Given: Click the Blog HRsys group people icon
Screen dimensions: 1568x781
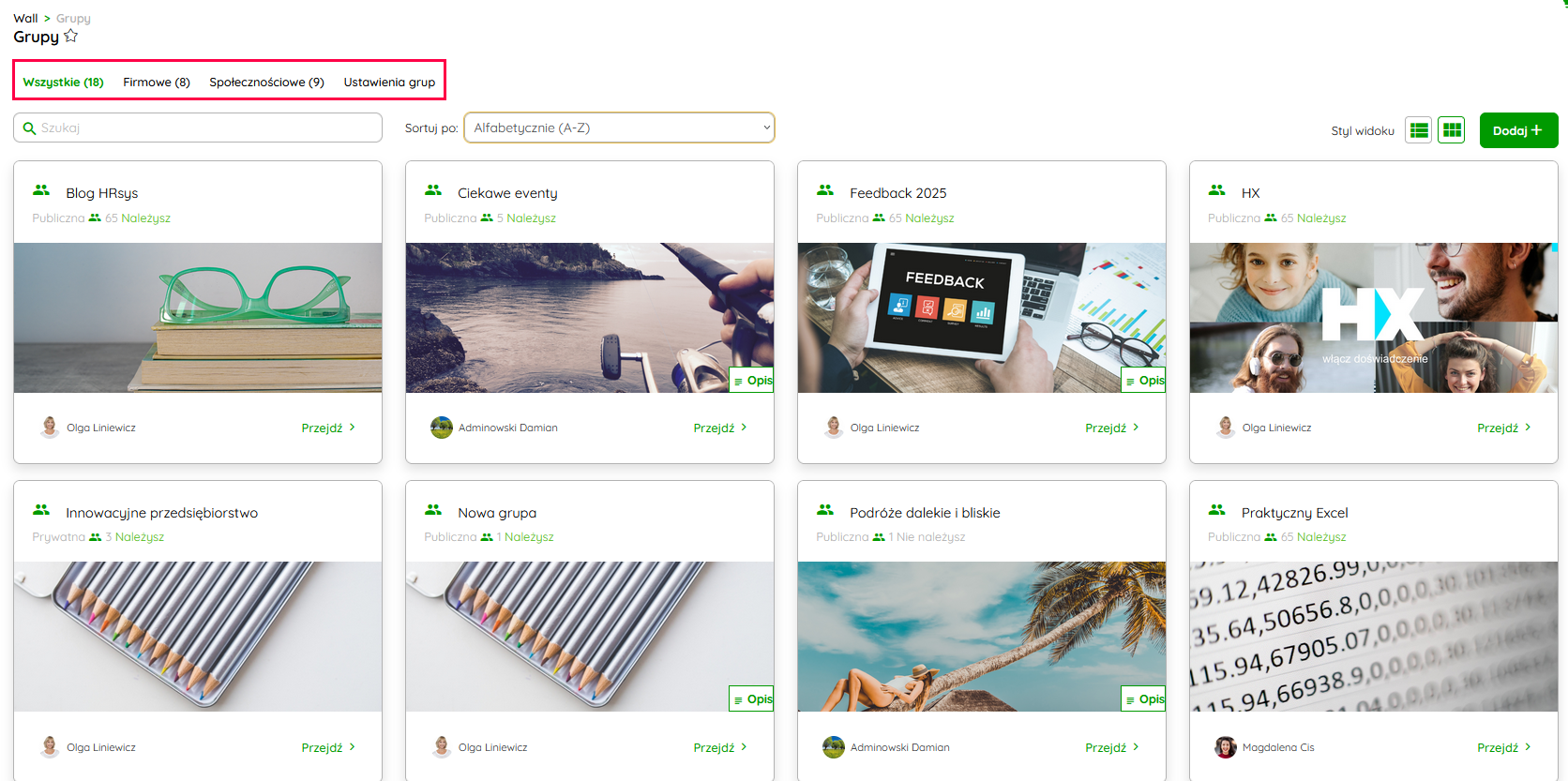Looking at the screenshot, I should [x=41, y=190].
